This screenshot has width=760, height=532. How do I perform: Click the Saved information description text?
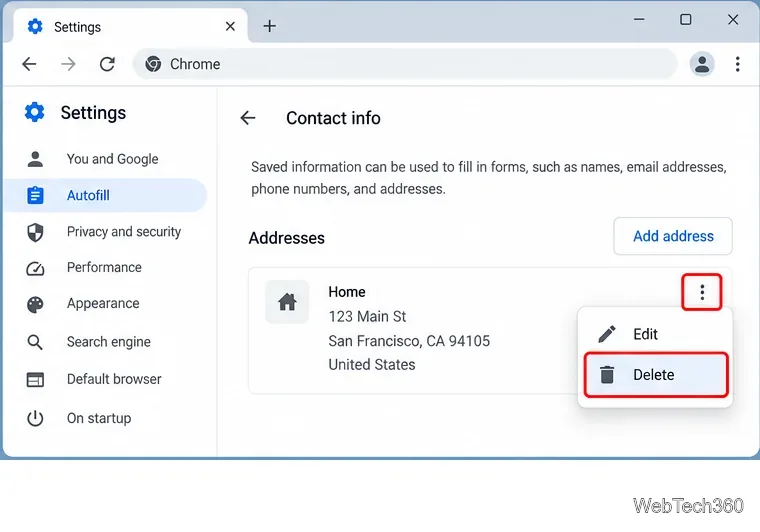click(x=489, y=178)
